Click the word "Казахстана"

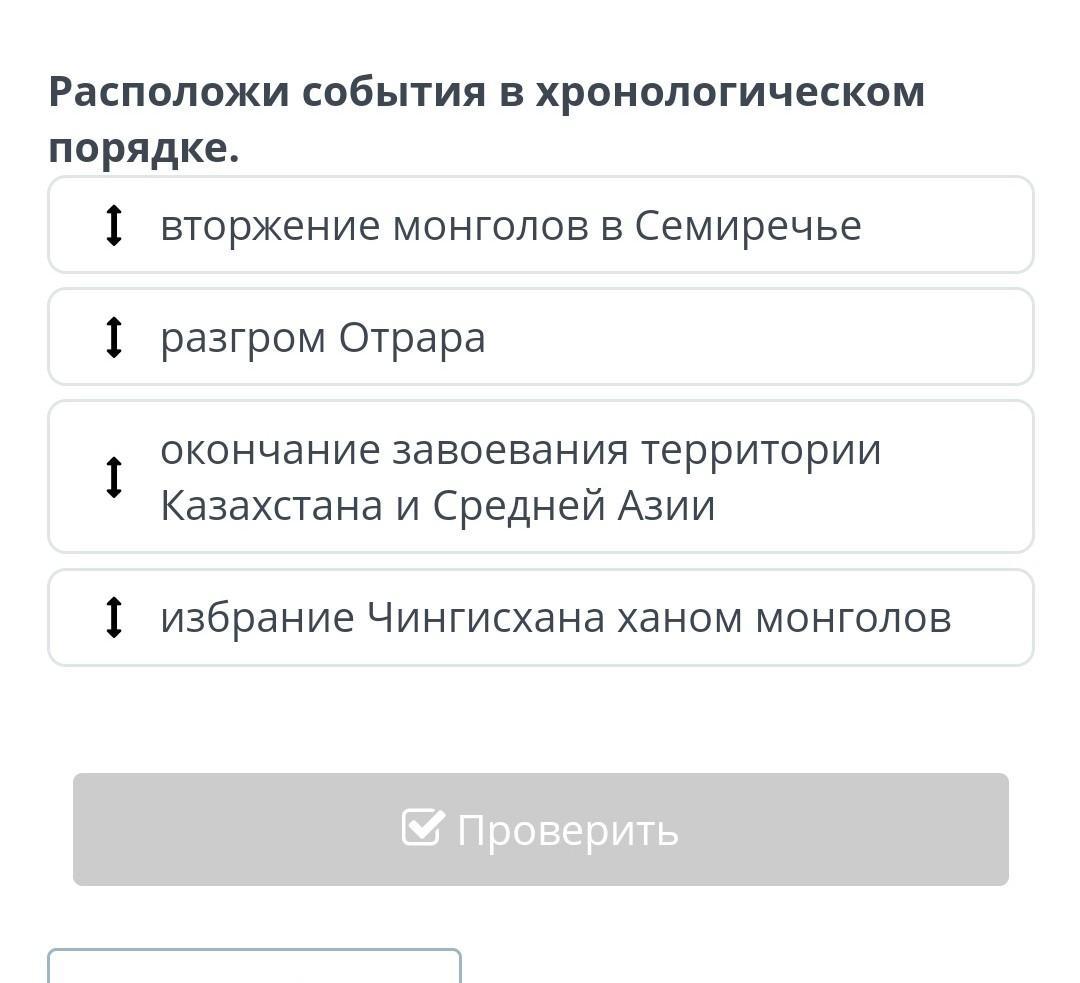pyautogui.click(x=272, y=505)
